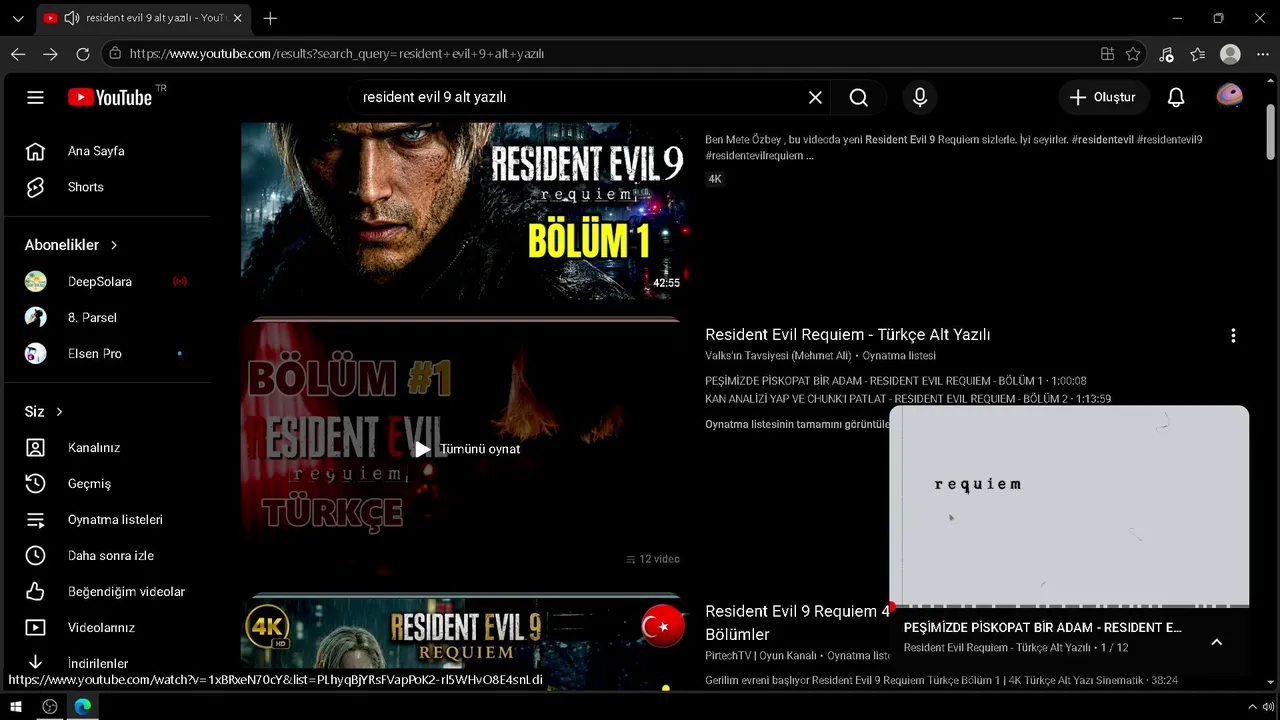This screenshot has width=1280, height=720.
Task: Open the PirtechTV 4K playlist thumbnail
Action: point(464,645)
